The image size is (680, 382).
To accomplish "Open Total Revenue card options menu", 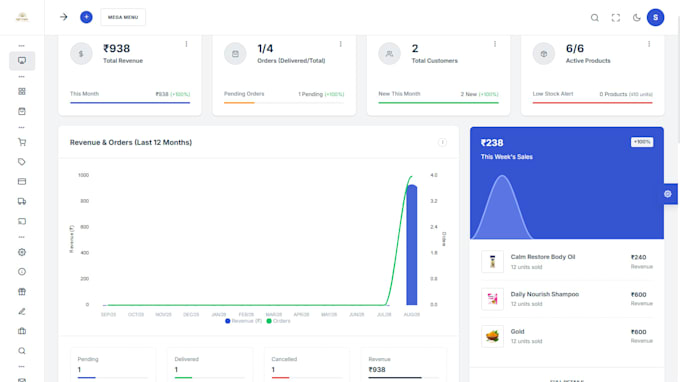I will (x=186, y=44).
